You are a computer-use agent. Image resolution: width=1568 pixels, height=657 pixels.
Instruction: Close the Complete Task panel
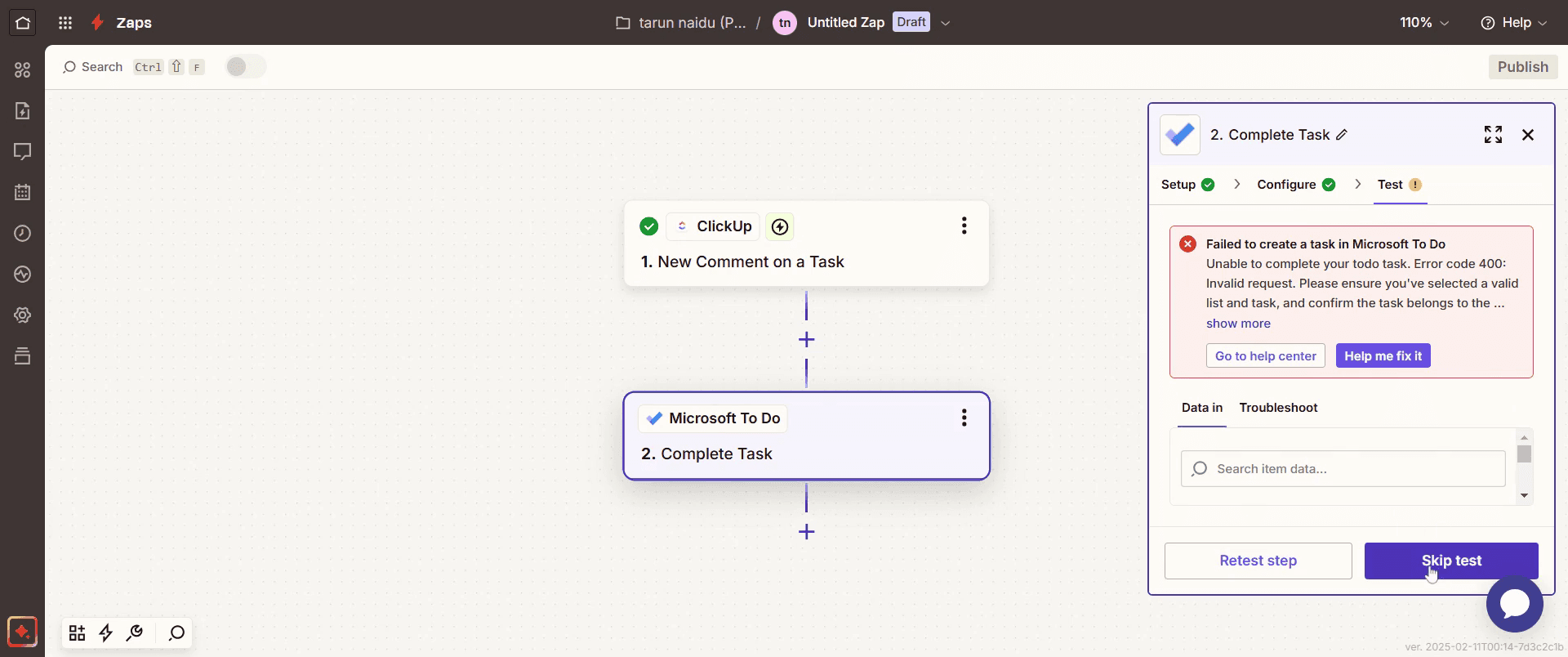[x=1528, y=135]
